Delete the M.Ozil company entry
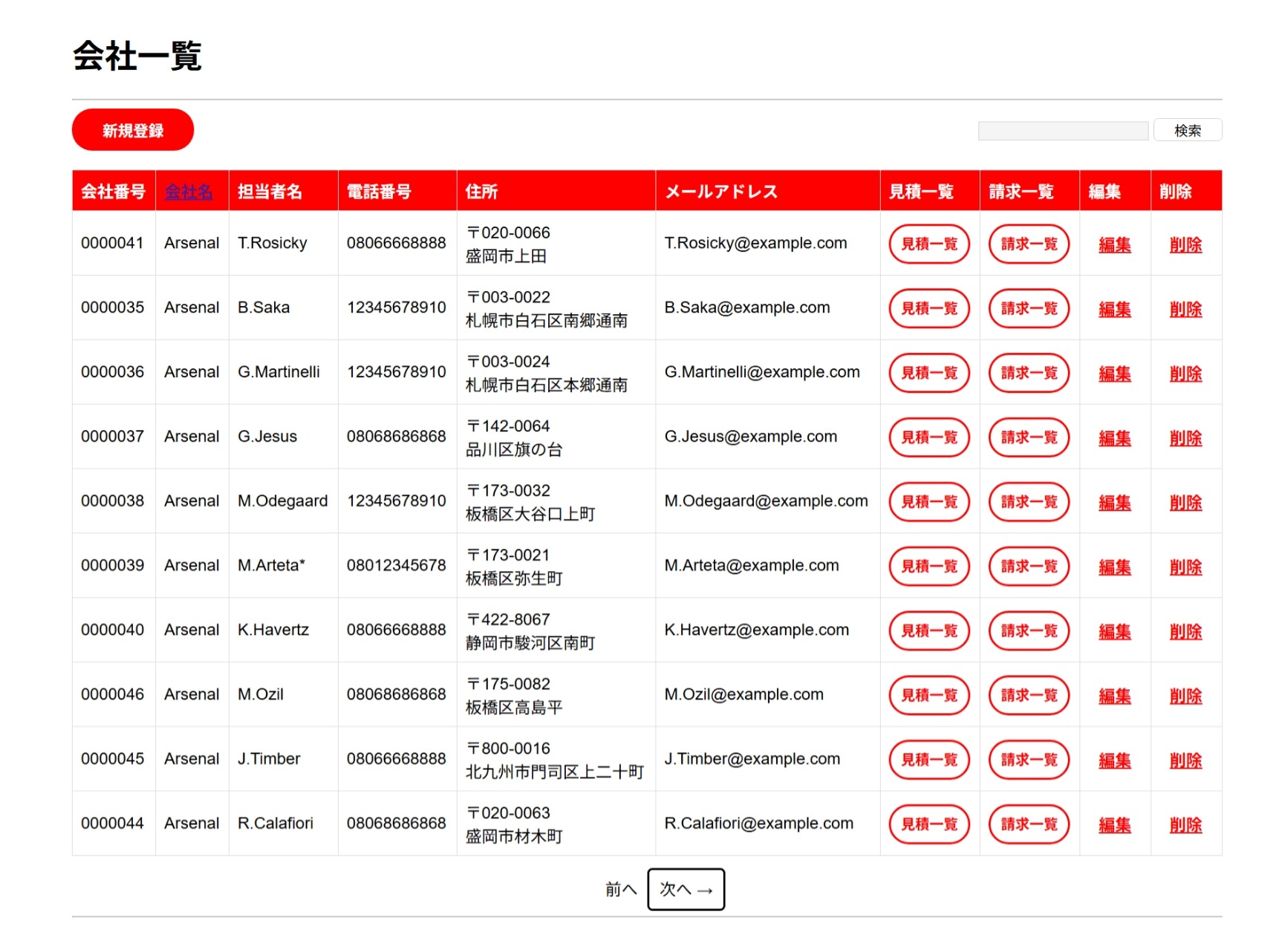This screenshot has width=1279, height=952. (1185, 695)
